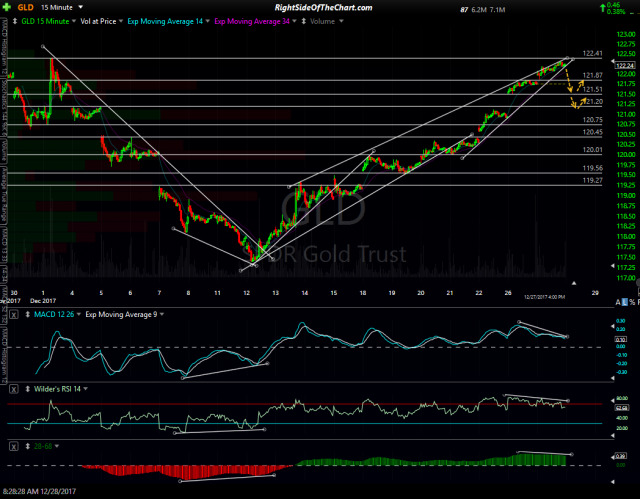Open the Vol at Price dropdown arrow
Image resolution: width=640 pixels, height=499 pixels.
(121, 21)
